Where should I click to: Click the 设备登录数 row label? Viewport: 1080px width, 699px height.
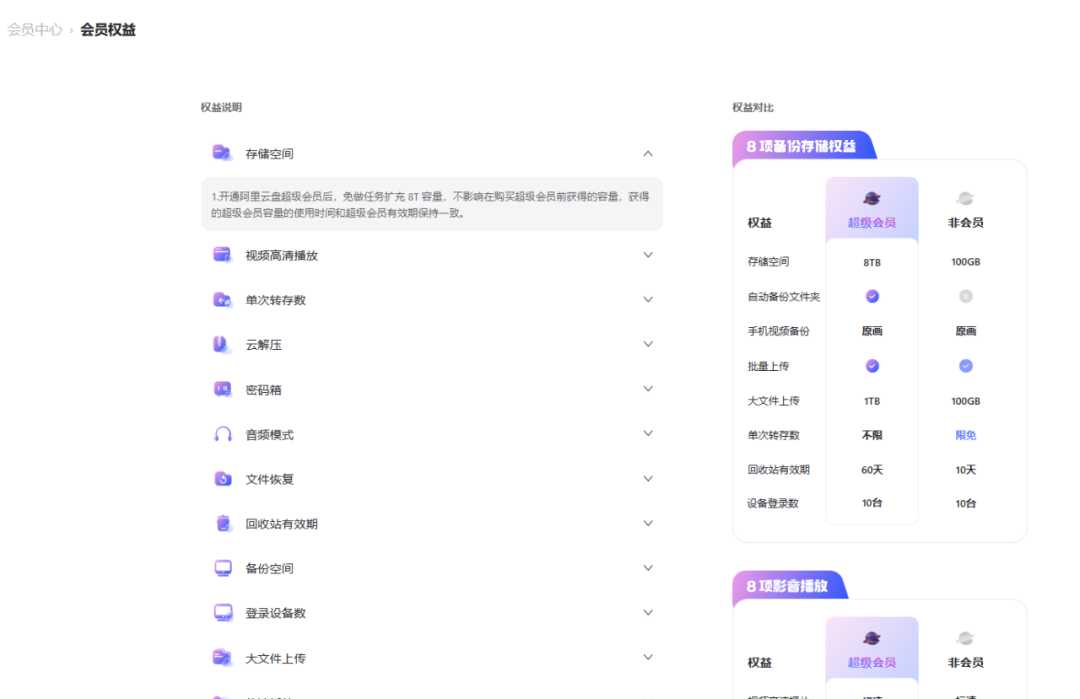coord(773,503)
